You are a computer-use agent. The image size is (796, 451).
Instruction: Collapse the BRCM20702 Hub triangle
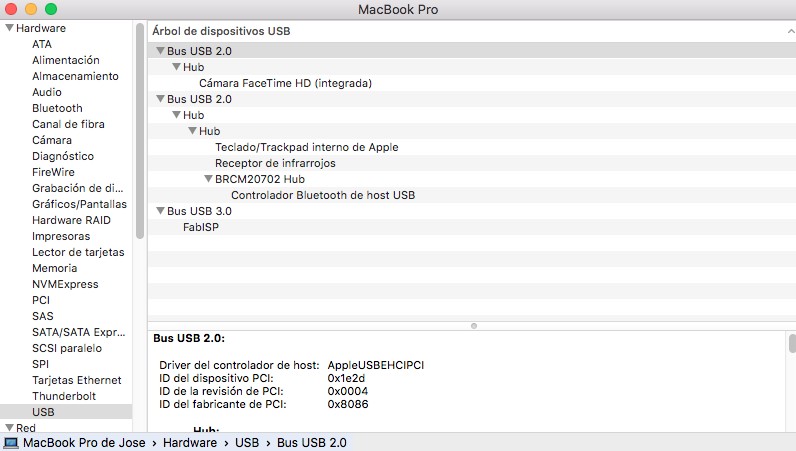[x=208, y=179]
